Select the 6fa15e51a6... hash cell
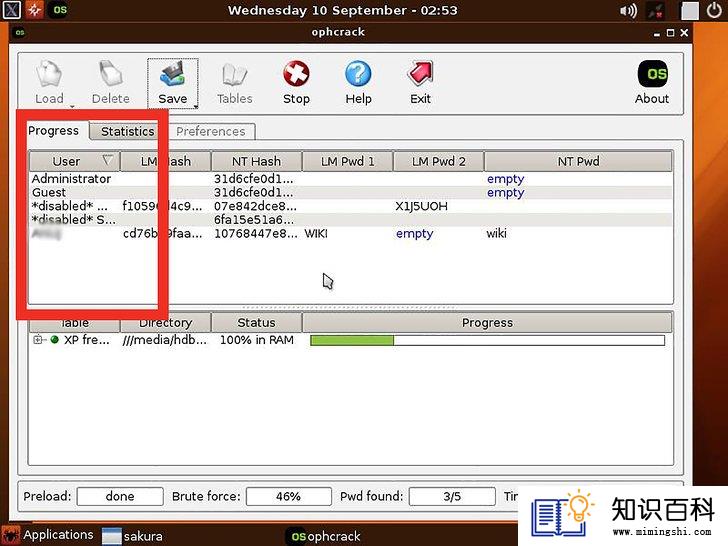 point(254,220)
